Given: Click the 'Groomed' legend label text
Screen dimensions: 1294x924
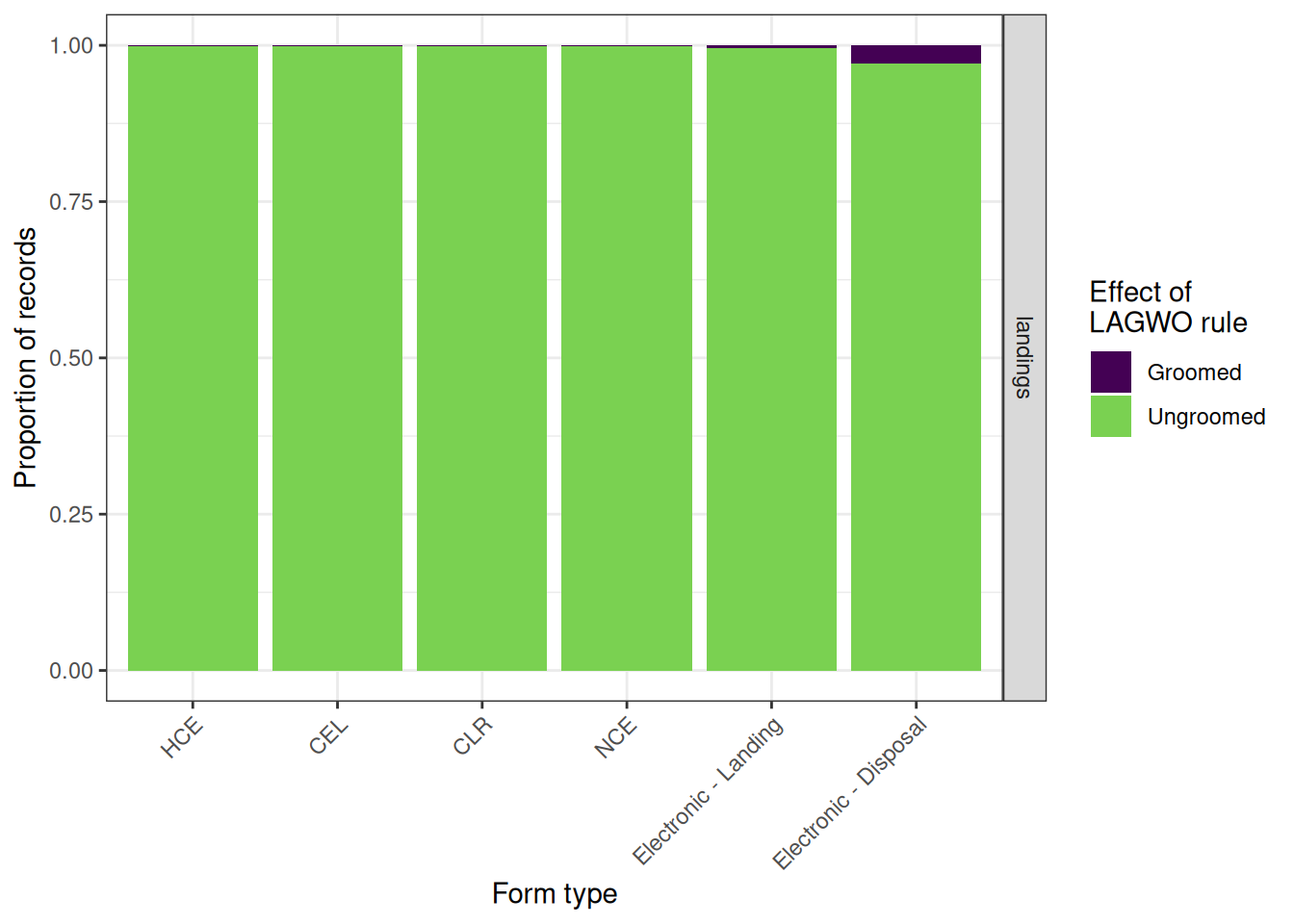Looking at the screenshot, I should [1194, 372].
